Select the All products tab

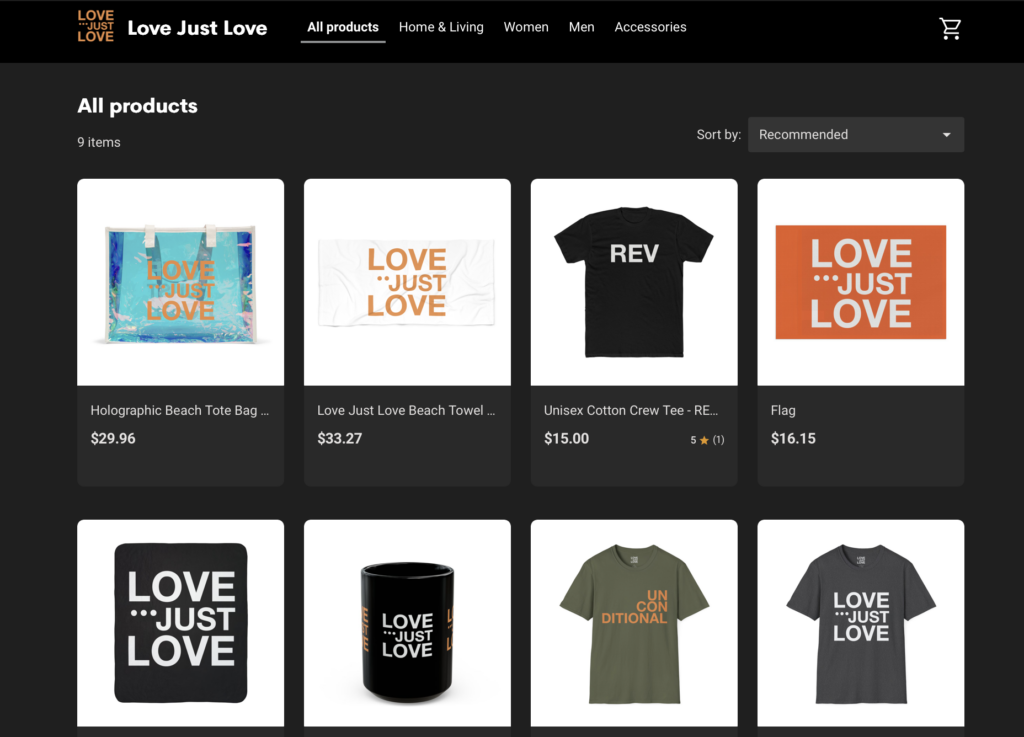pos(343,27)
